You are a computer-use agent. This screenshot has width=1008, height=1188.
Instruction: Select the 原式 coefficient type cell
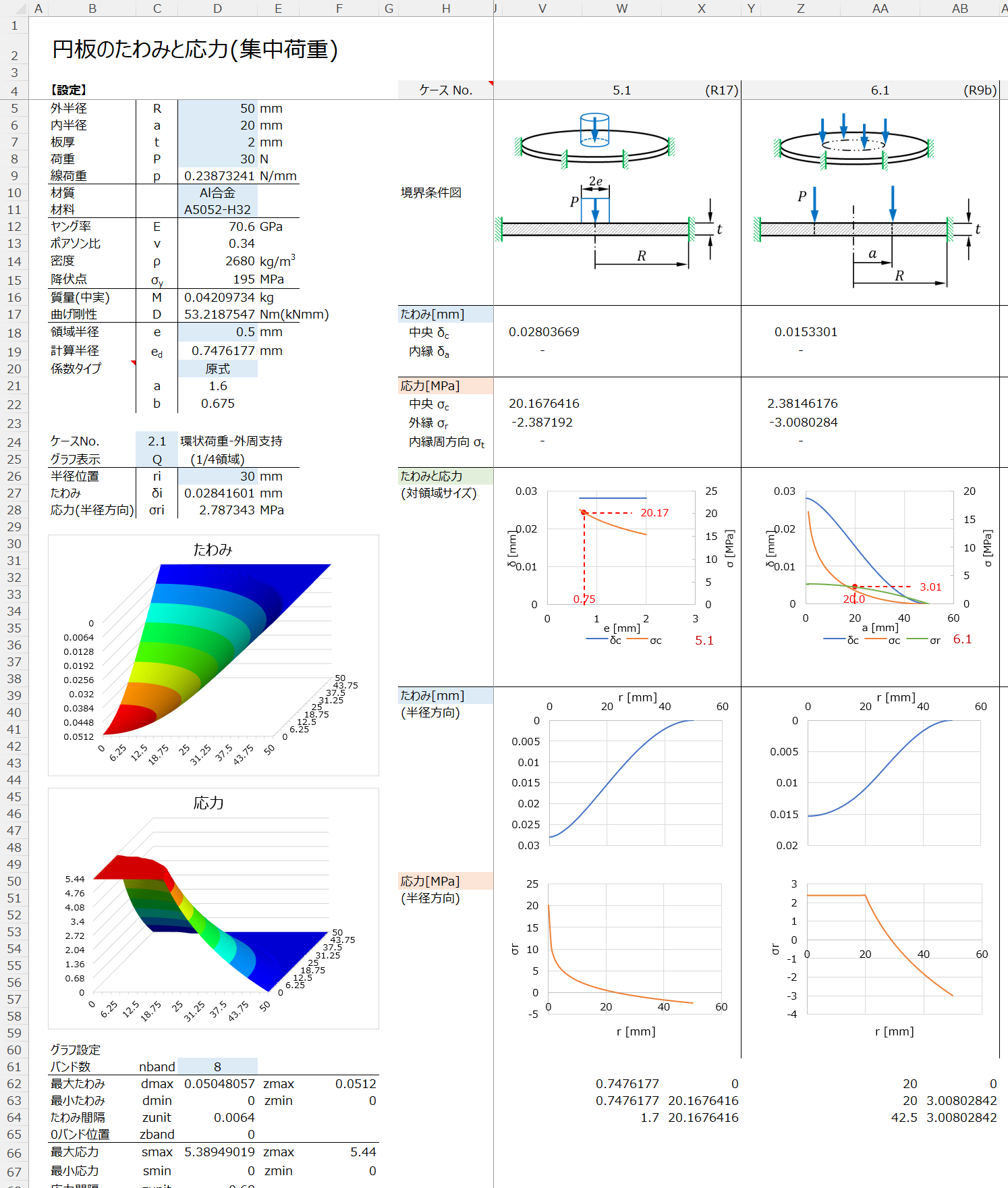pos(217,369)
